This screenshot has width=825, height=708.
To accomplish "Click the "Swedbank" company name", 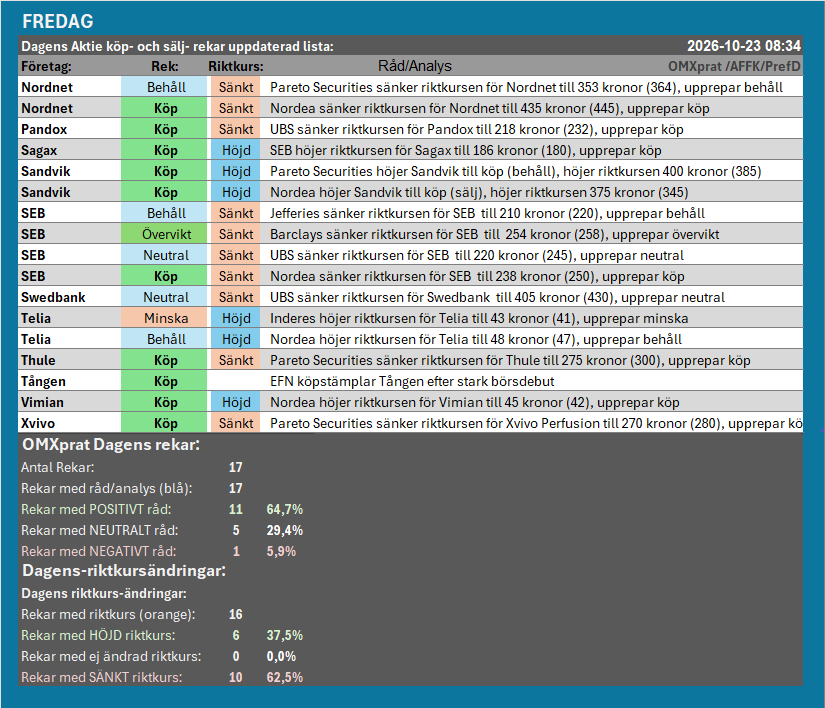I will click(53, 298).
